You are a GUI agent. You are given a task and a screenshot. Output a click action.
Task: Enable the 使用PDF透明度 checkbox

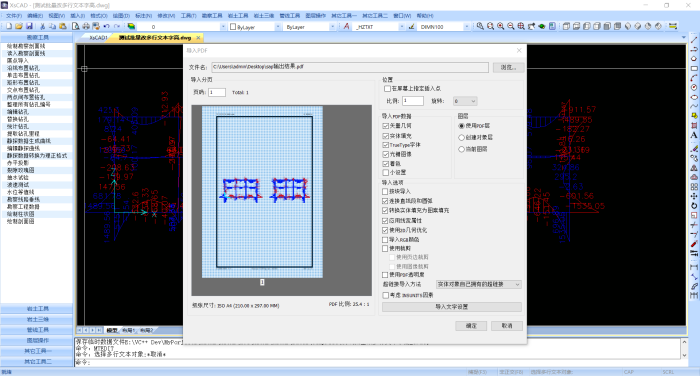[x=385, y=275]
